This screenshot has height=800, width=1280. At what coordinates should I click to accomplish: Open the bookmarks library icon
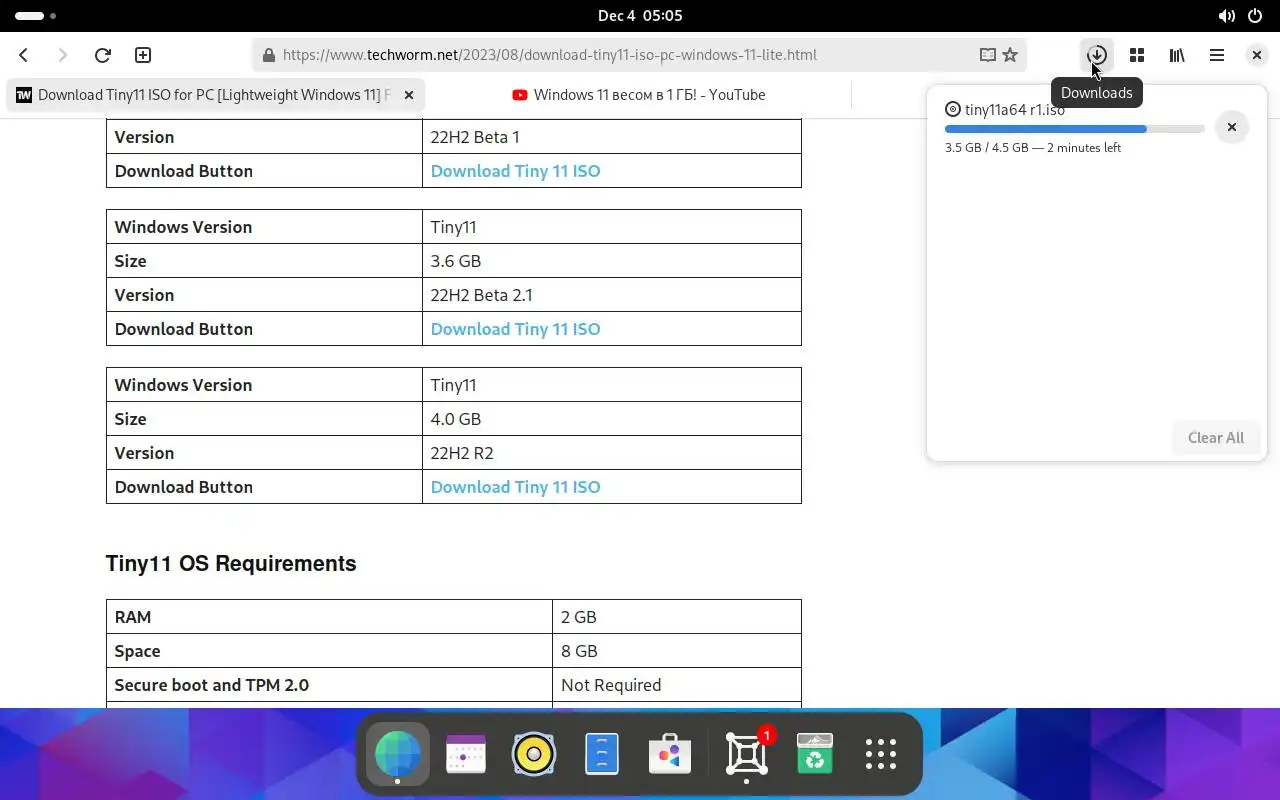[x=1177, y=55]
